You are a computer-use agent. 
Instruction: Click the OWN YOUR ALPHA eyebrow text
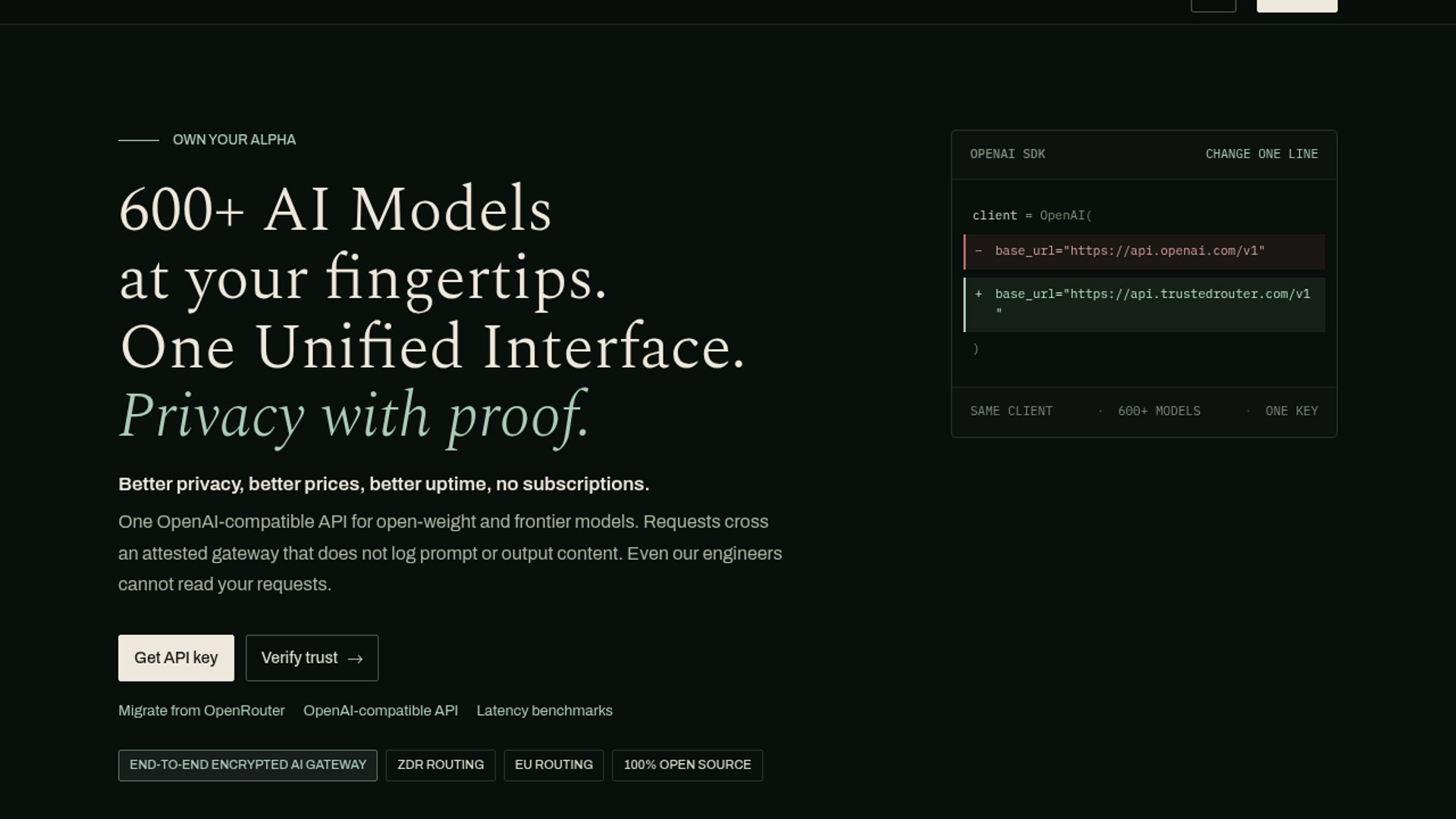pos(234,140)
